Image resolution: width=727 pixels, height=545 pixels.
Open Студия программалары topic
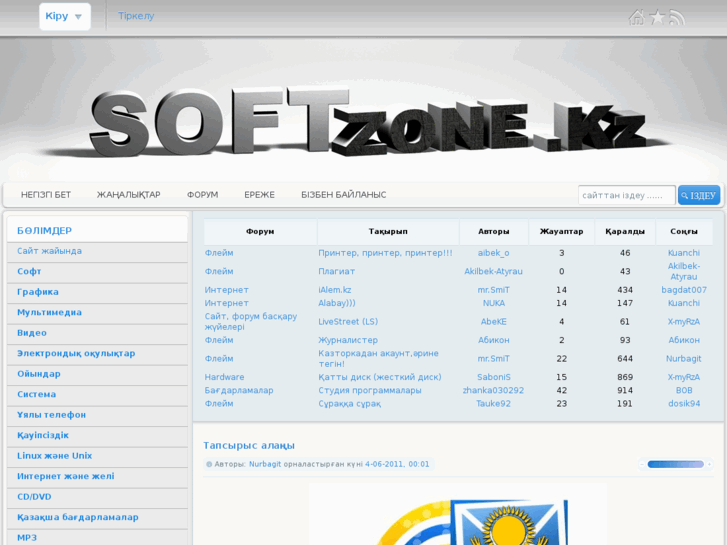click(x=370, y=390)
